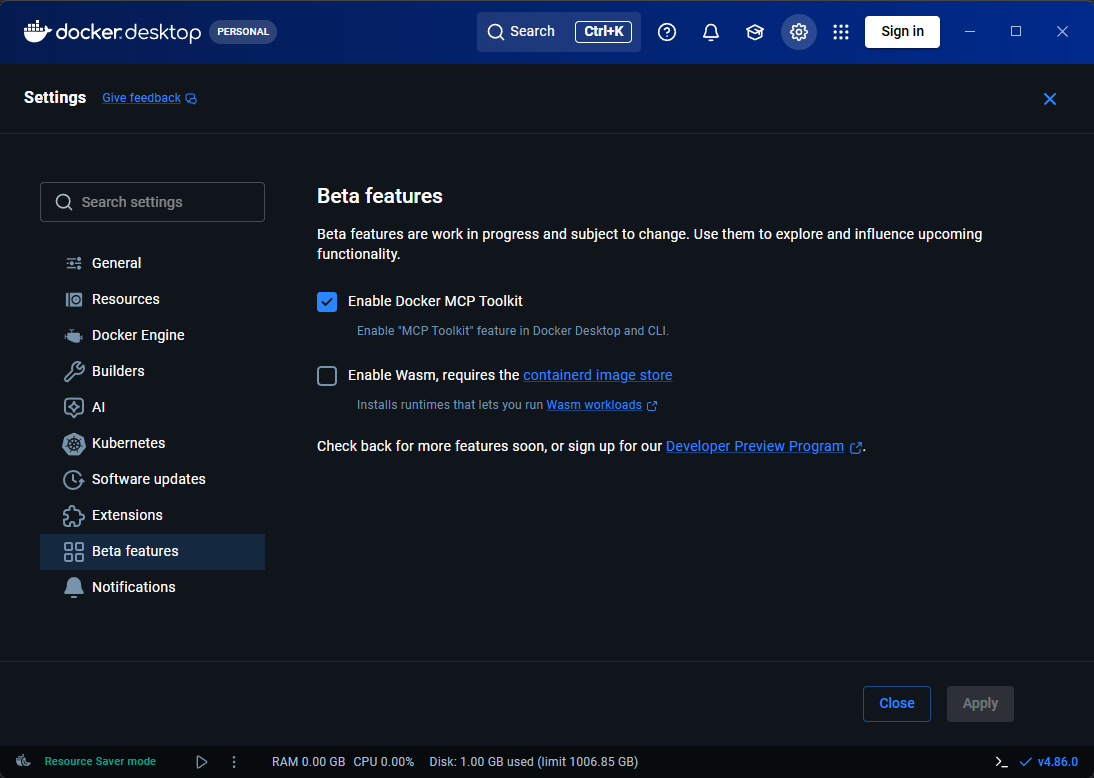This screenshot has width=1094, height=778.
Task: Click the magnifier in Search settings
Action: [63, 202]
